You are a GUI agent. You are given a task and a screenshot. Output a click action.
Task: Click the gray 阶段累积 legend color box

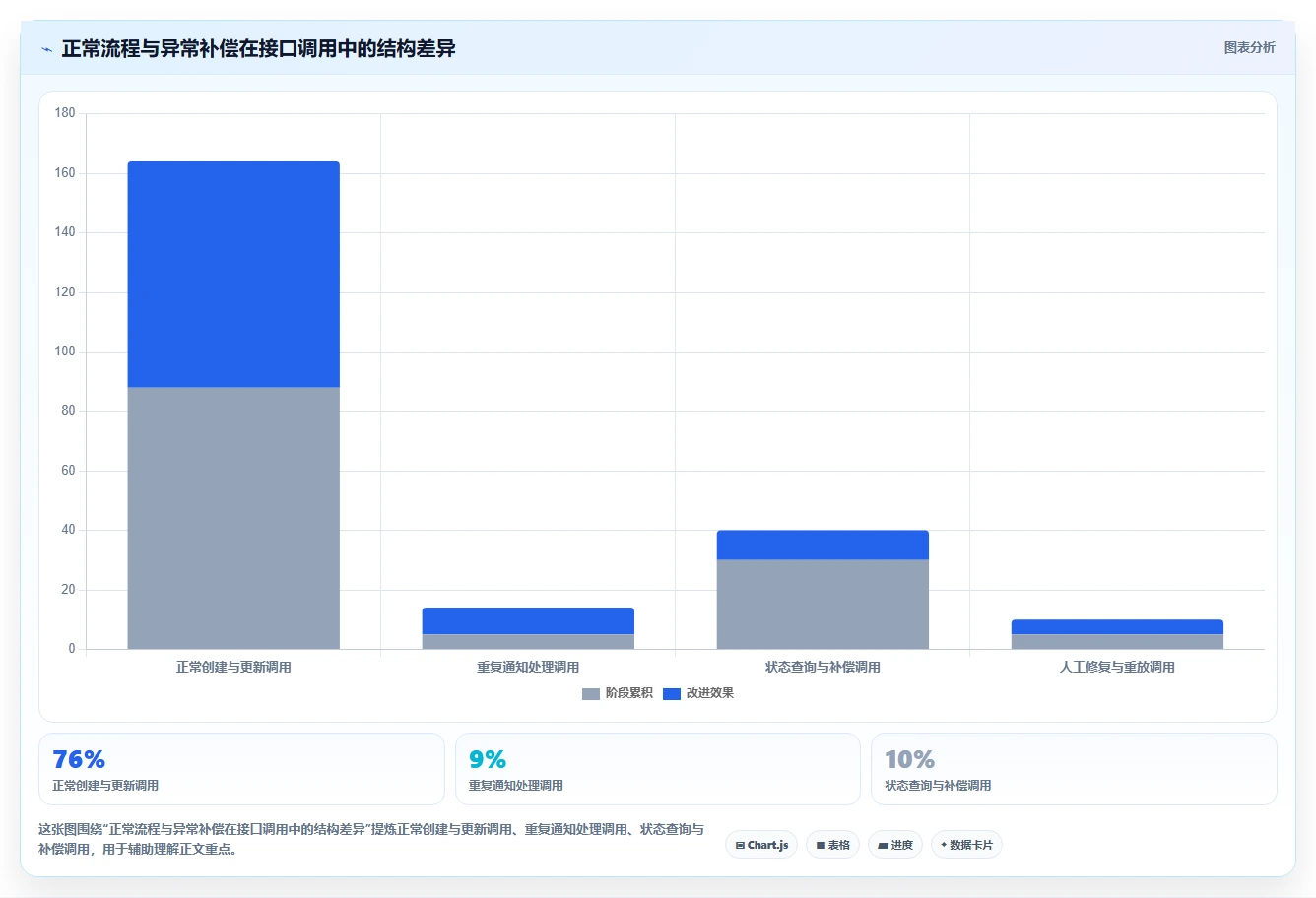(591, 694)
